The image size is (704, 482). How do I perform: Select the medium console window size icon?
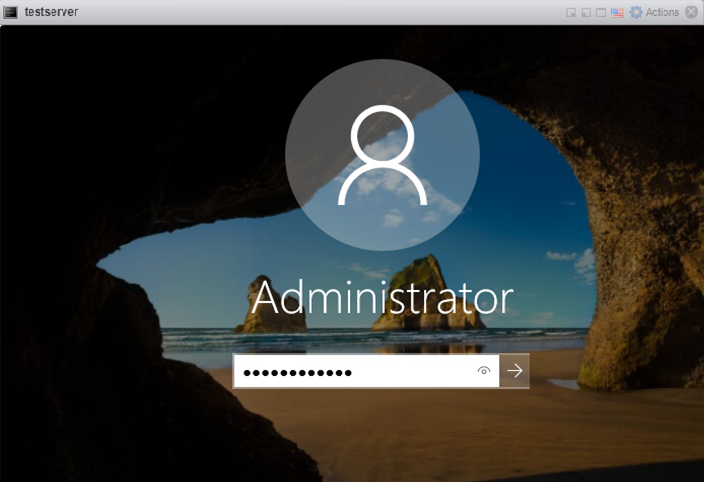tap(586, 13)
